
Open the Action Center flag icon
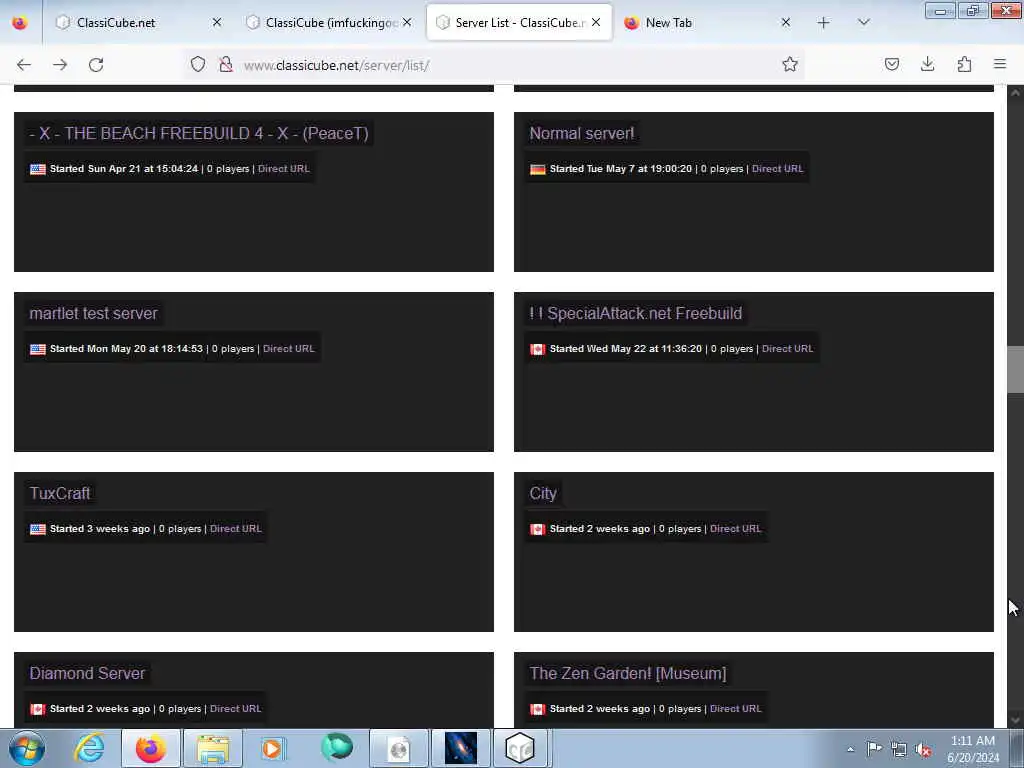click(x=874, y=748)
